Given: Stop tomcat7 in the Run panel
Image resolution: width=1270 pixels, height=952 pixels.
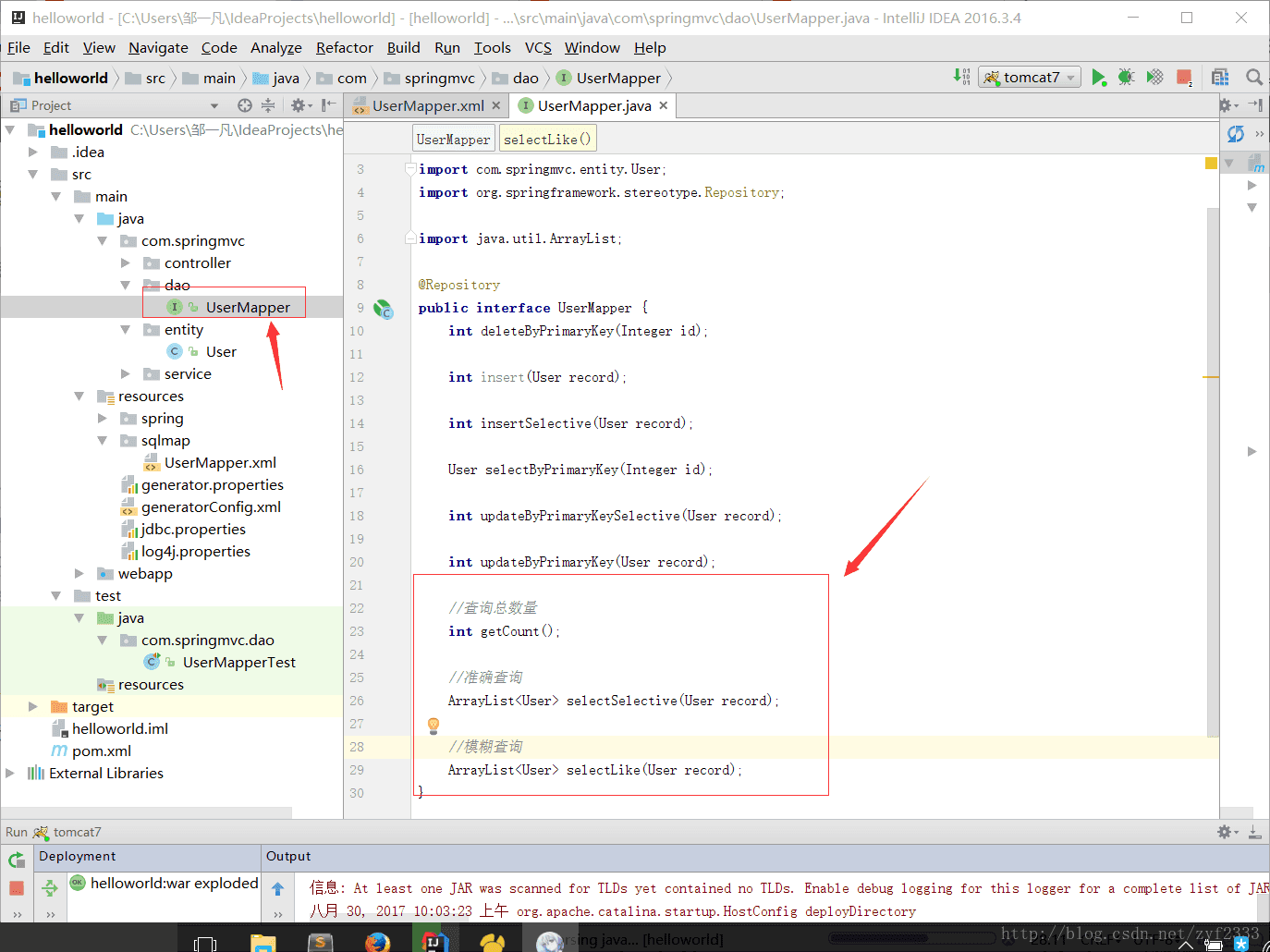Looking at the screenshot, I should click(x=17, y=887).
